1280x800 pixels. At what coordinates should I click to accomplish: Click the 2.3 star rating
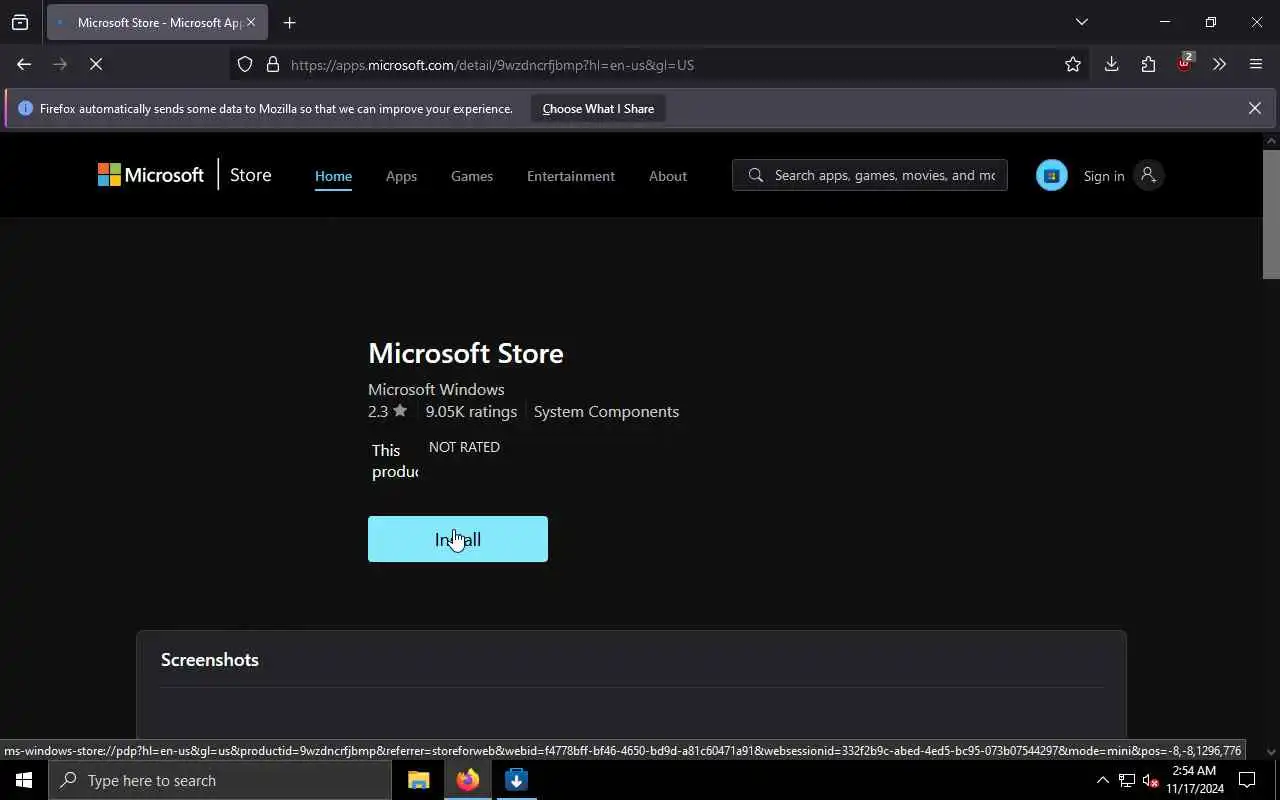coord(388,411)
